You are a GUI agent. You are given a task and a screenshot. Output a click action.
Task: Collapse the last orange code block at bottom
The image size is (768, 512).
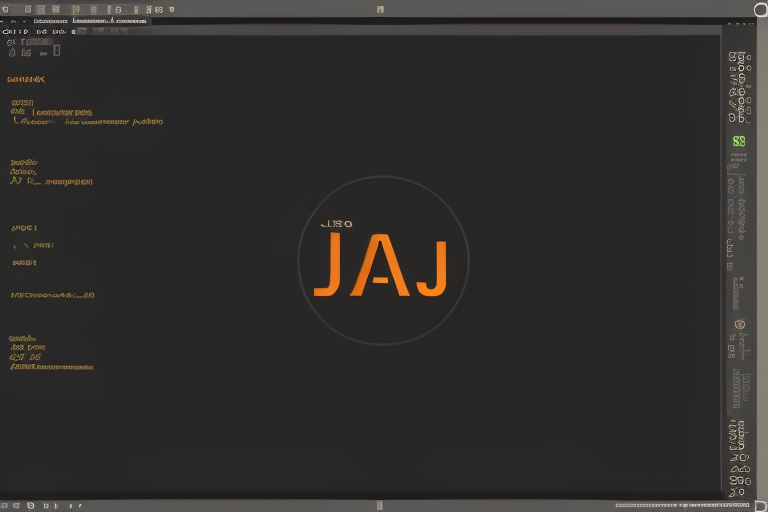click(50, 367)
